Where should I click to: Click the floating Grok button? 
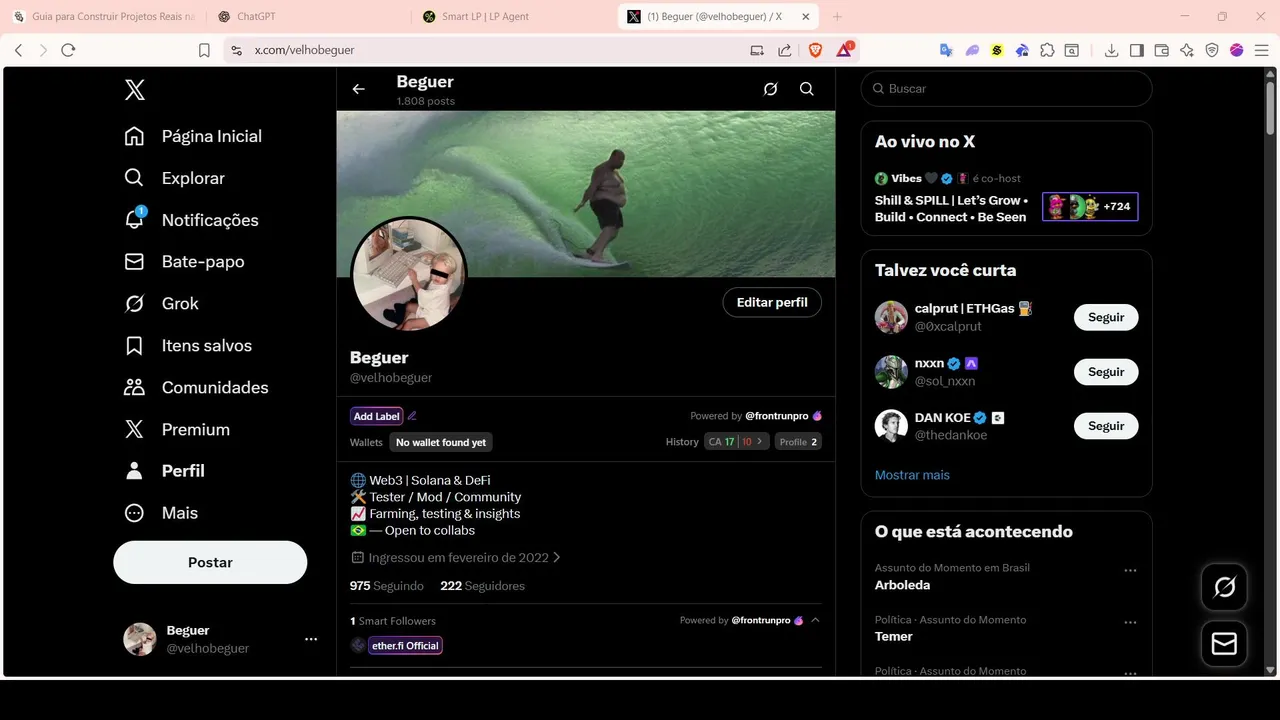[1224, 587]
